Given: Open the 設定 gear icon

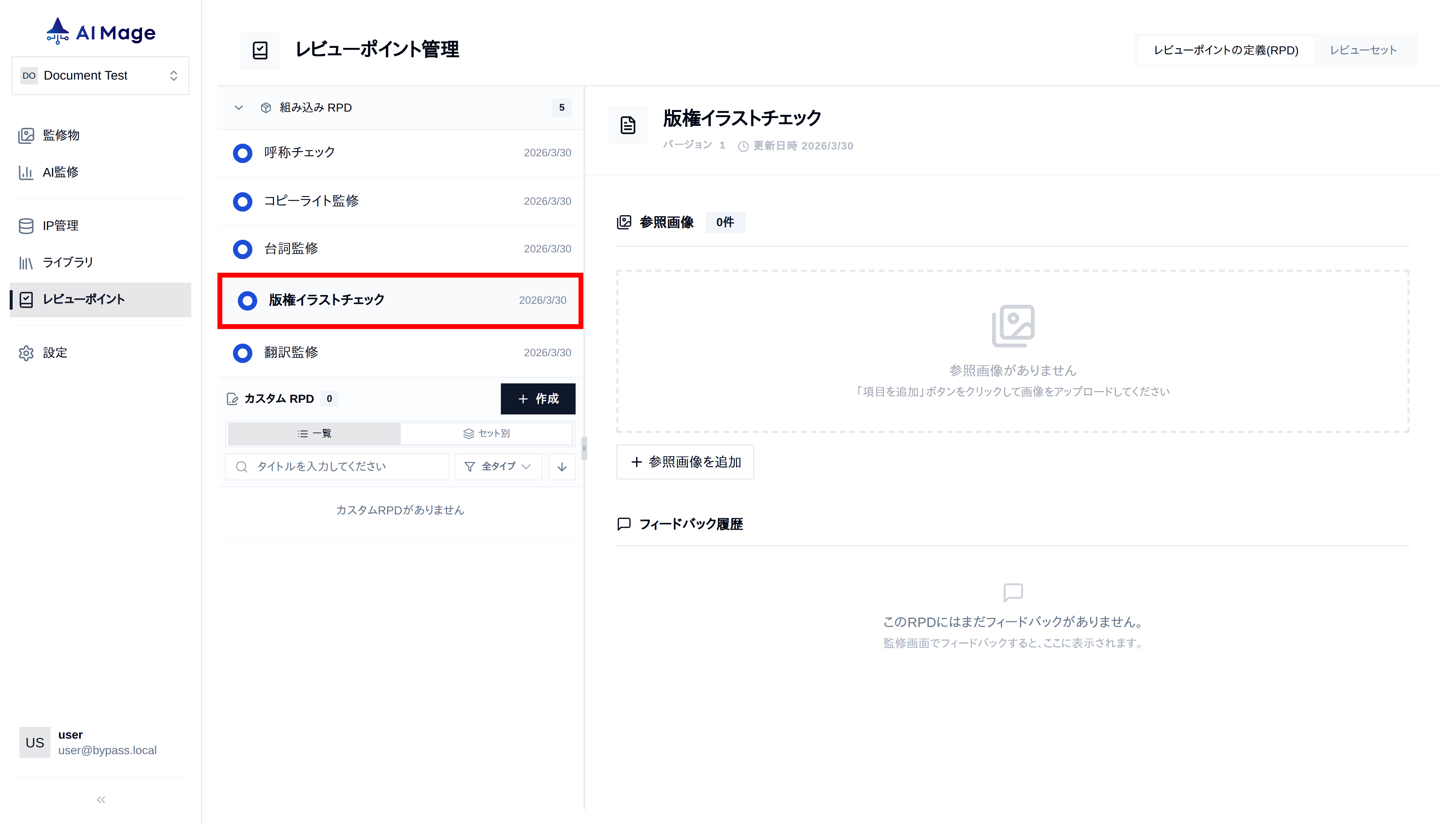Looking at the screenshot, I should 26,353.
